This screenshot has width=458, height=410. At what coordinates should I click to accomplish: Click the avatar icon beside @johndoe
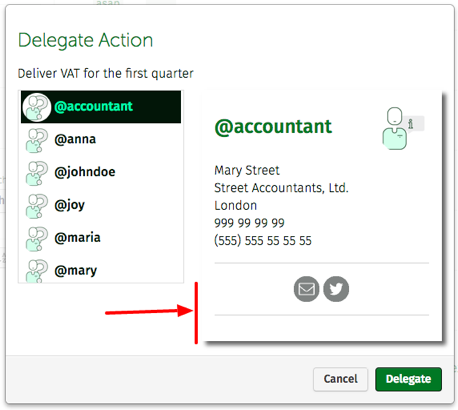(37, 173)
